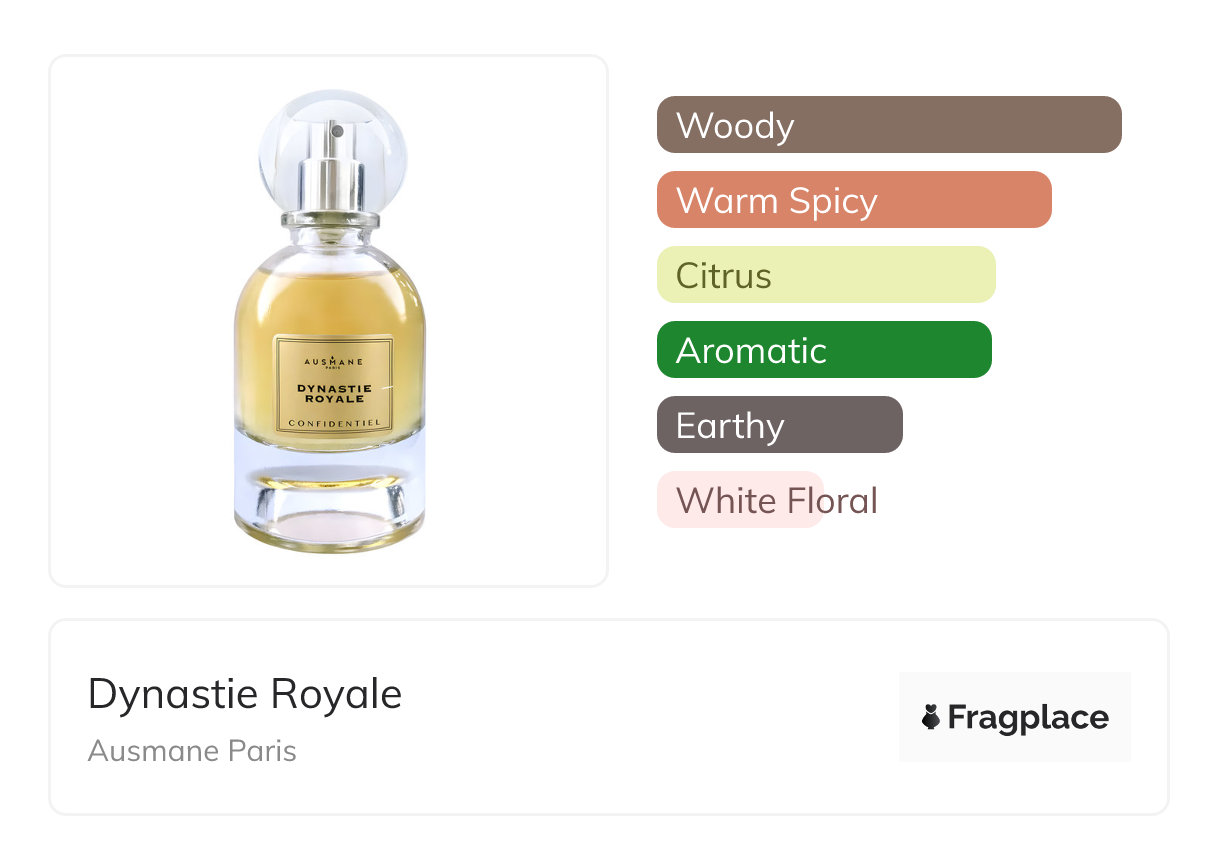Click the pink White Floral bar
1218x864 pixels.
[740, 500]
